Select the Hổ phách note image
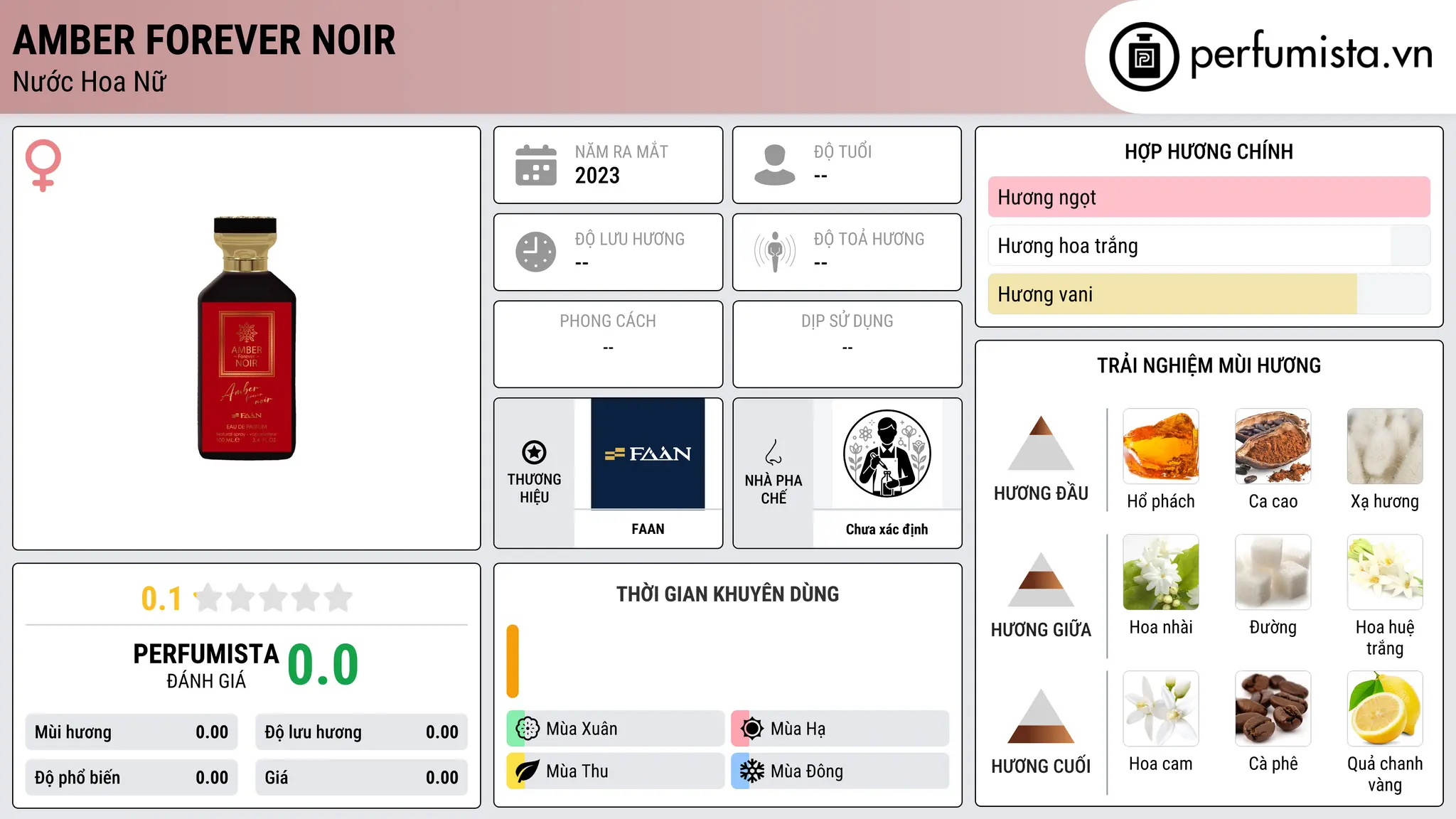Image resolution: width=1456 pixels, height=819 pixels. [x=1161, y=446]
